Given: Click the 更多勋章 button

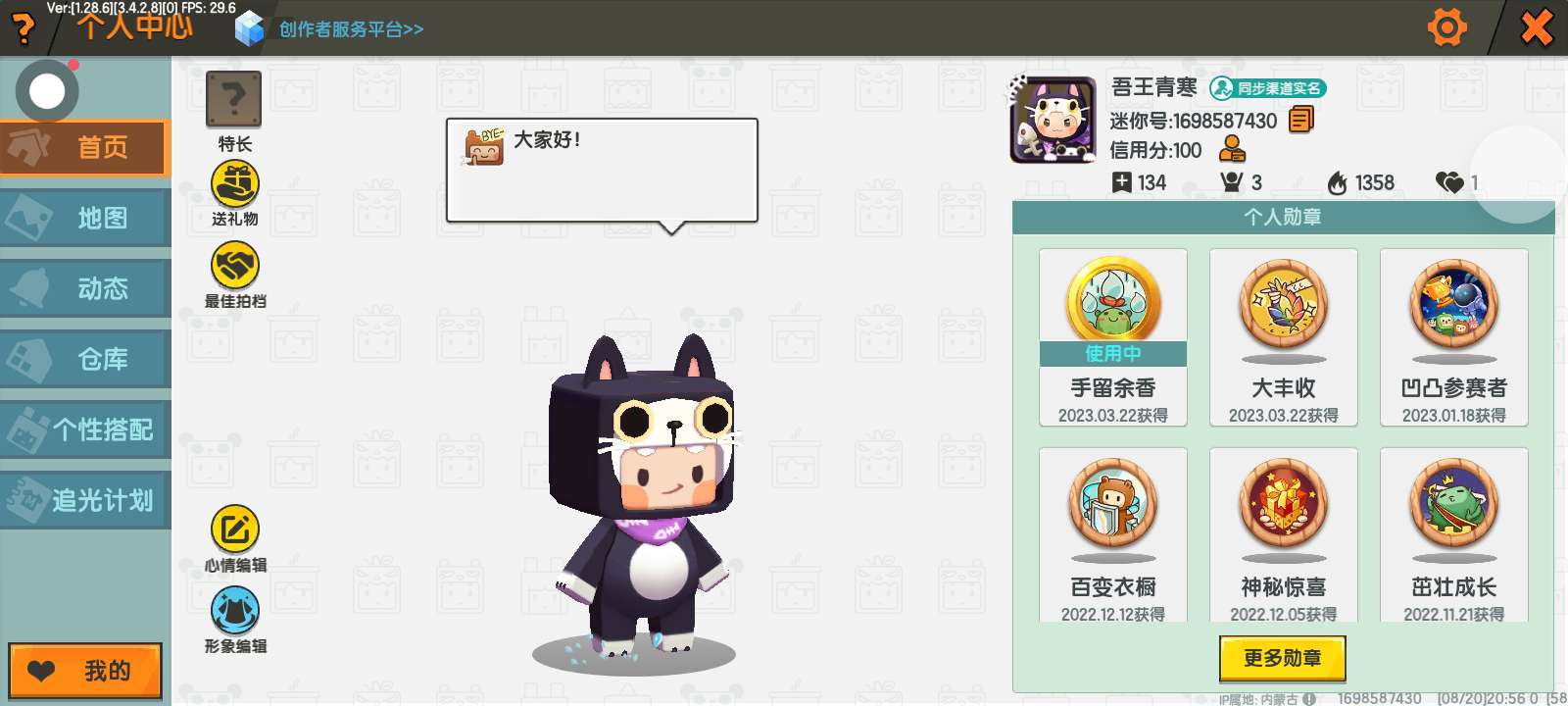Looking at the screenshot, I should (x=1282, y=658).
